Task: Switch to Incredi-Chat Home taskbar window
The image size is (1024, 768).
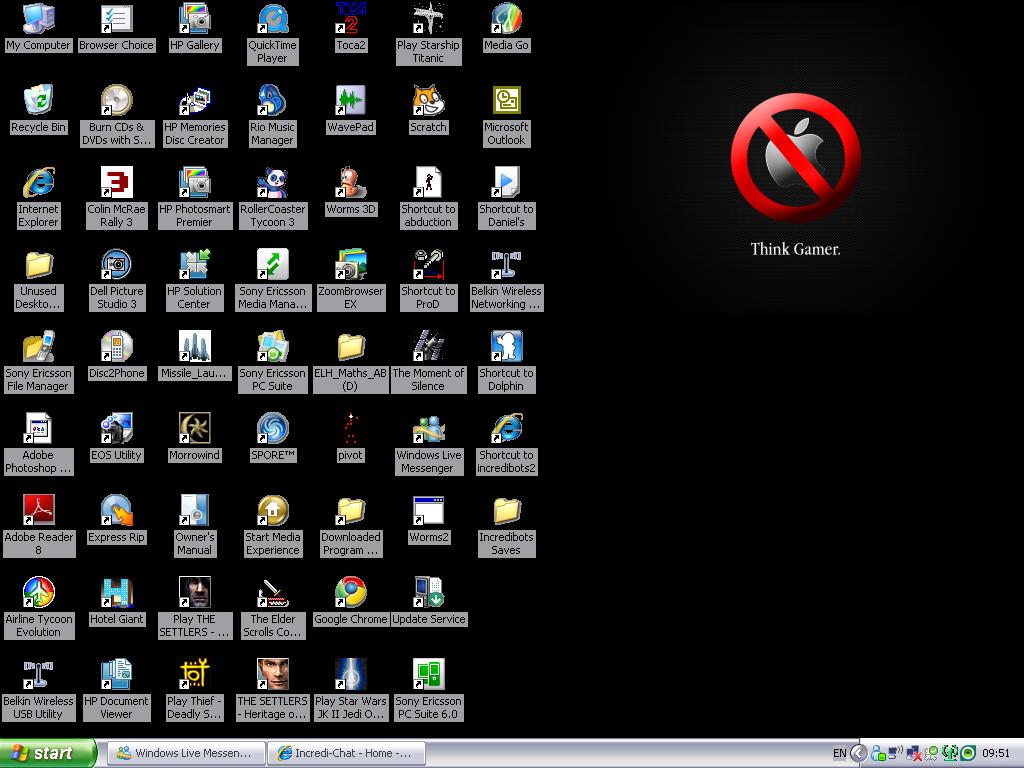Action: [x=346, y=753]
